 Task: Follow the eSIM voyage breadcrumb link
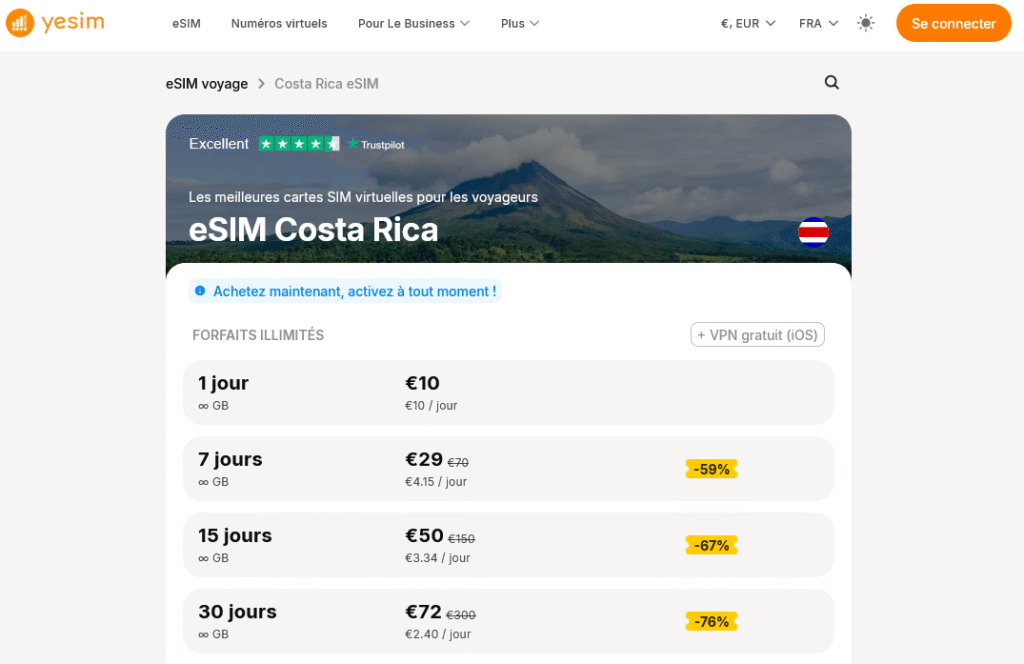coord(206,84)
